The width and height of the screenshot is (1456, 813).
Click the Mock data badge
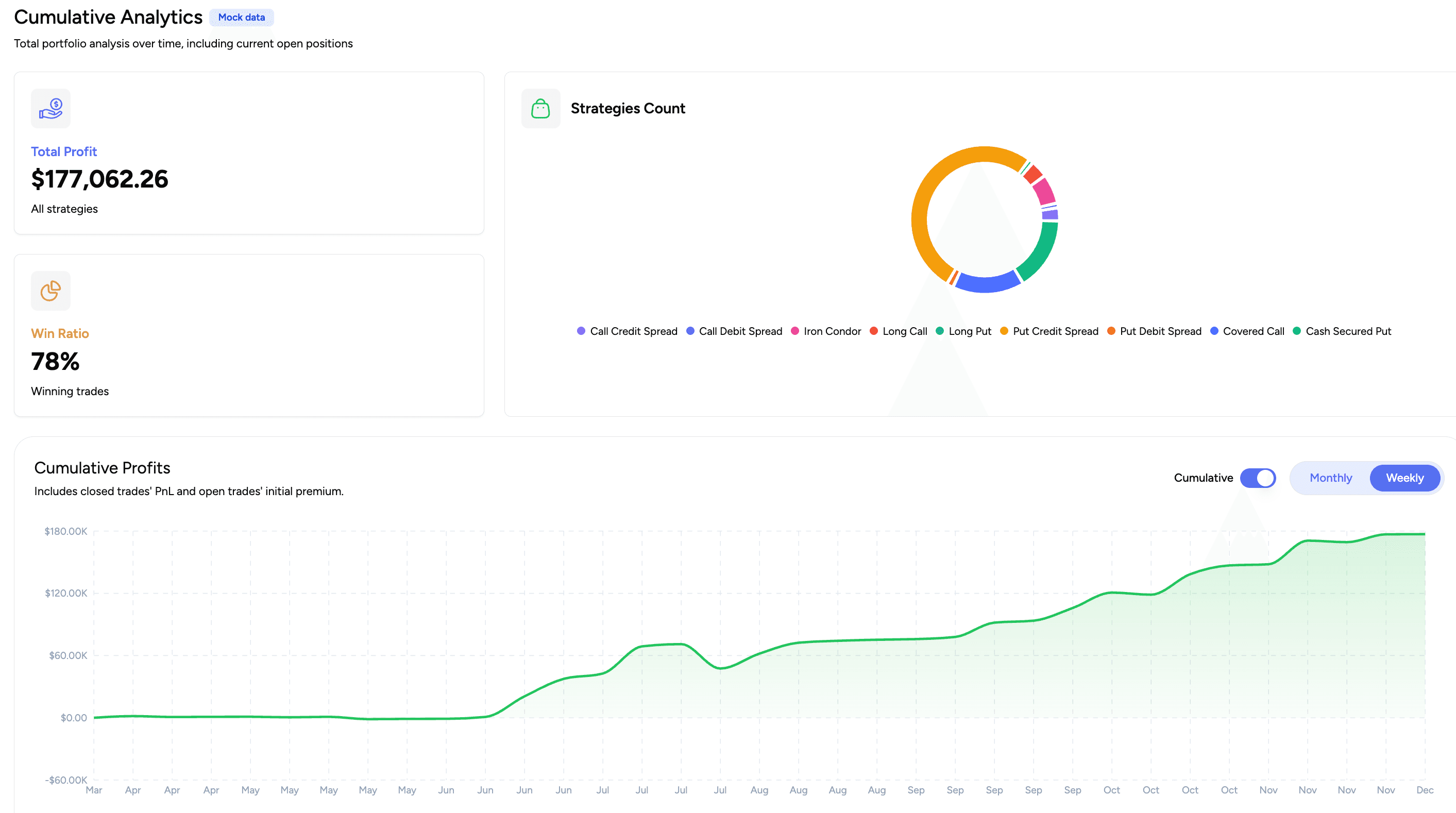(x=241, y=18)
